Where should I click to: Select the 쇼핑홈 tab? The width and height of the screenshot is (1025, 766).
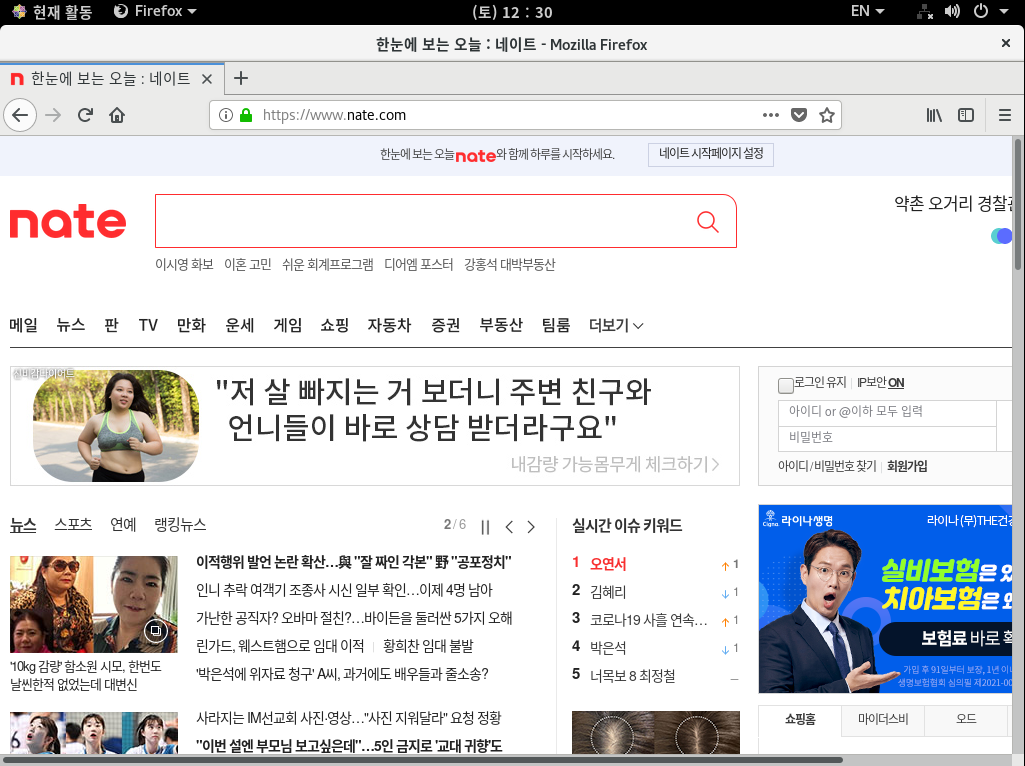click(800, 720)
